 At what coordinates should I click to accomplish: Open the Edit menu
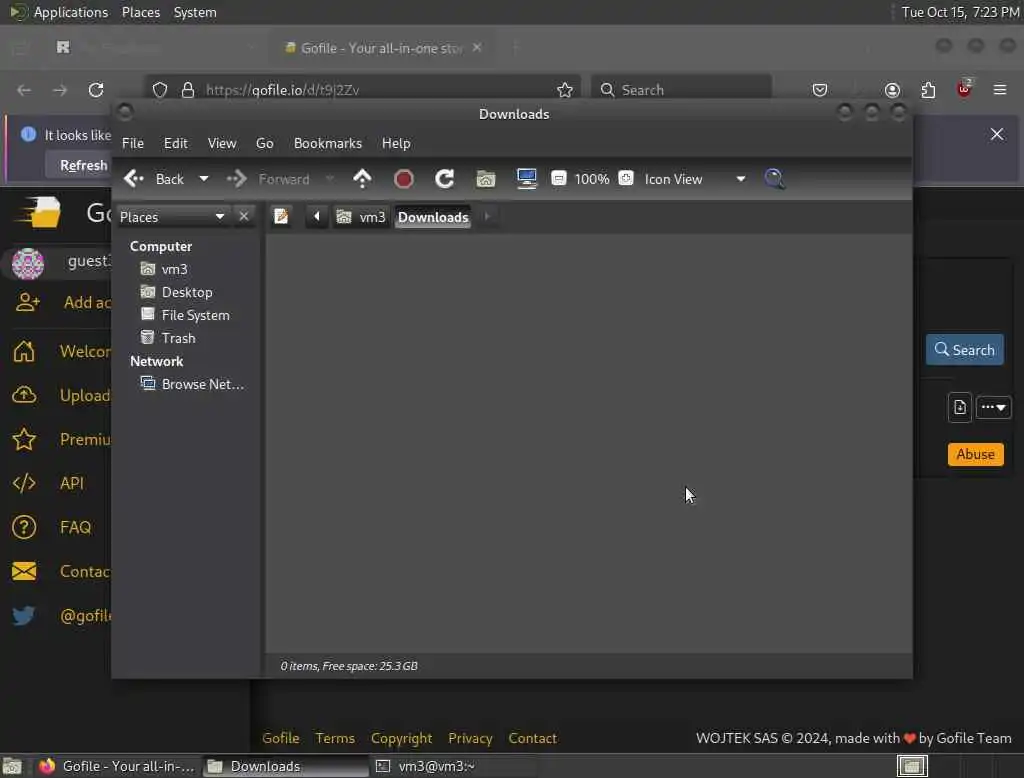pyautogui.click(x=176, y=143)
